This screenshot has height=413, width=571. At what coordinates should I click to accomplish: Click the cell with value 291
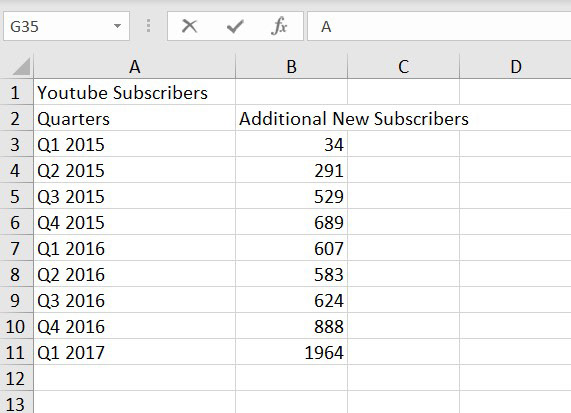292,170
